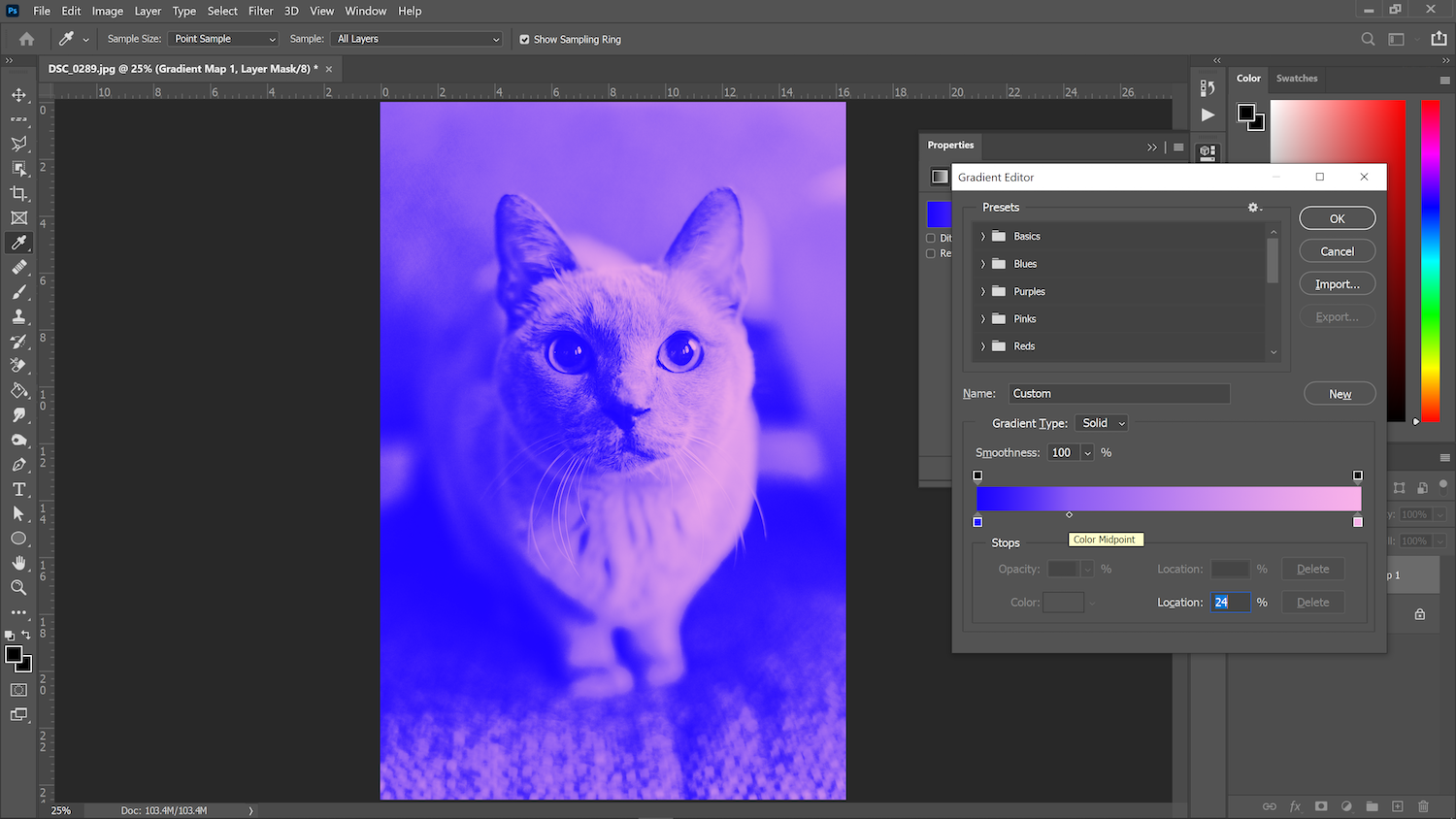
Task: Open the Search magnifier icon top right
Action: pos(1368,39)
